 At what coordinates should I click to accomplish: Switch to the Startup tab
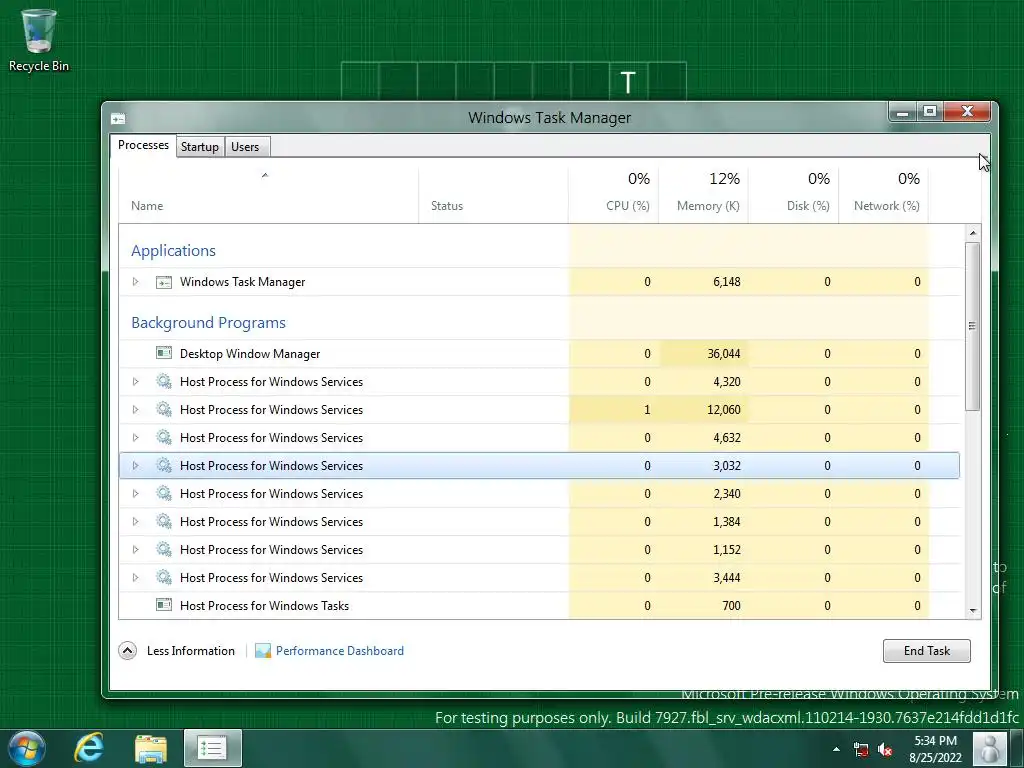200,147
